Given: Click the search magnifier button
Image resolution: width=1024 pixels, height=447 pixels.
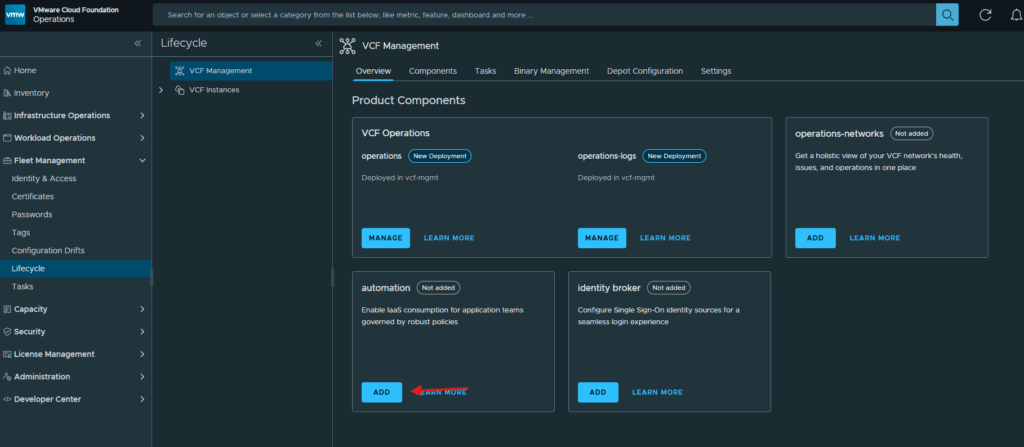Looking at the screenshot, I should [x=947, y=14].
